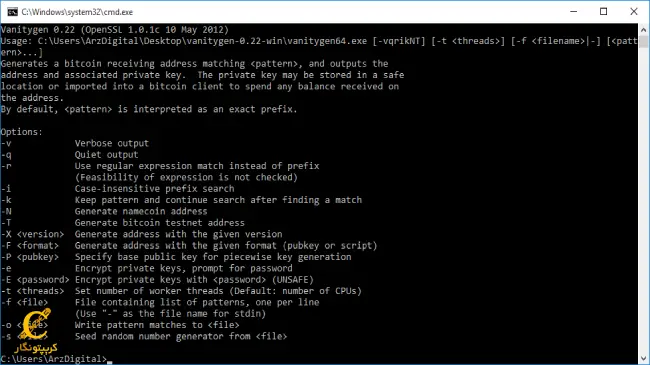Image resolution: width=650 pixels, height=365 pixels.
Task: Close the cmd.exe window
Action: (x=634, y=12)
